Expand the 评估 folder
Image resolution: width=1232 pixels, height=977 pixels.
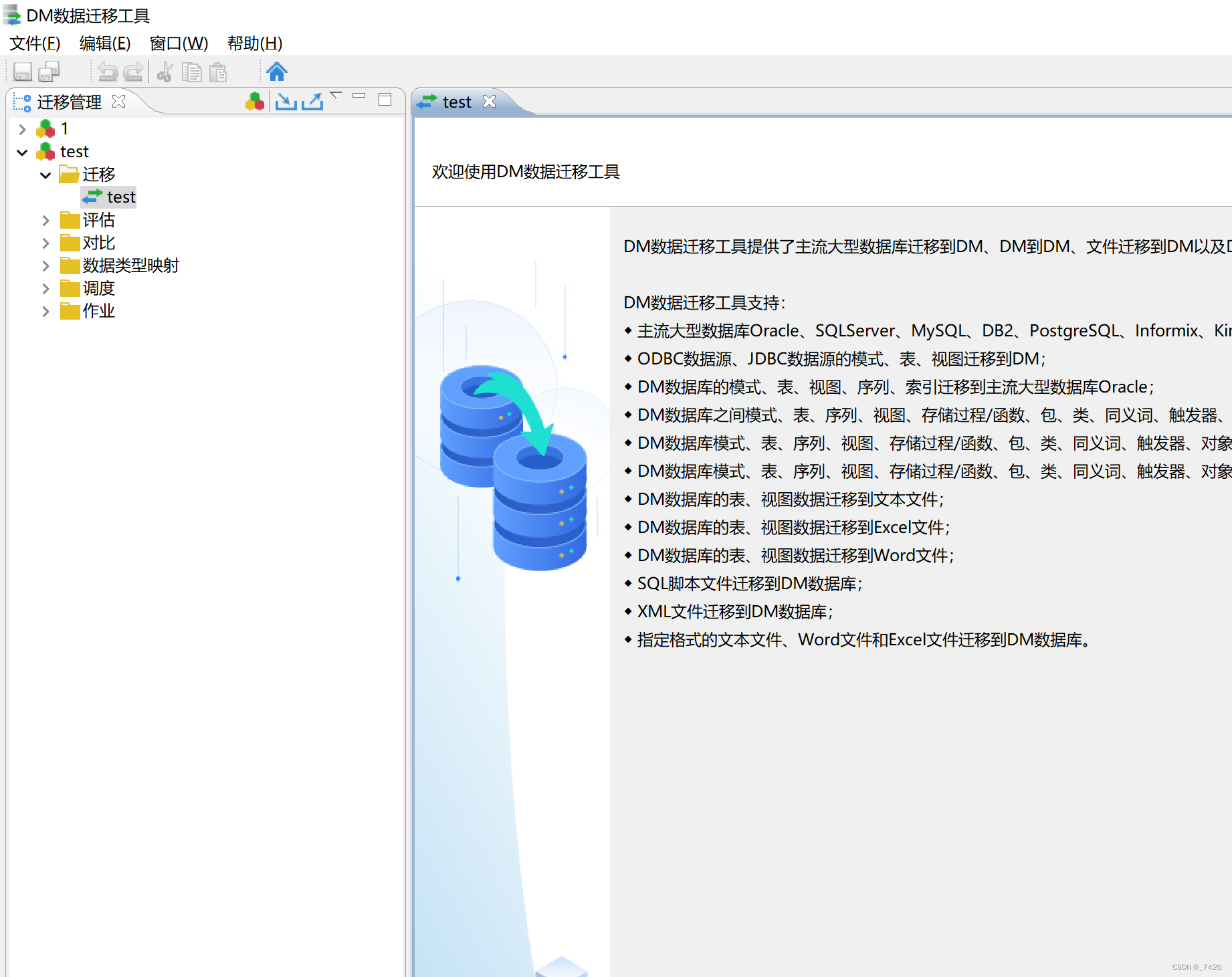(x=45, y=220)
